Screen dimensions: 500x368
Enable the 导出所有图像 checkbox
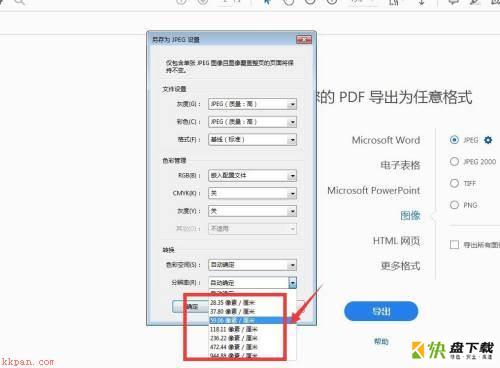(x=454, y=245)
